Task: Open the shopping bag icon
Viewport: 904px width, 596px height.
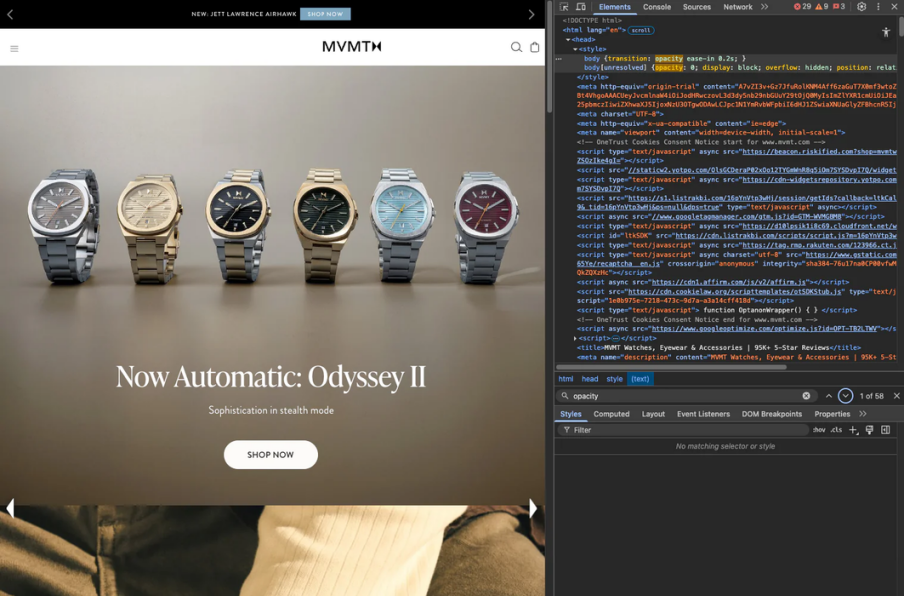Action: click(534, 47)
